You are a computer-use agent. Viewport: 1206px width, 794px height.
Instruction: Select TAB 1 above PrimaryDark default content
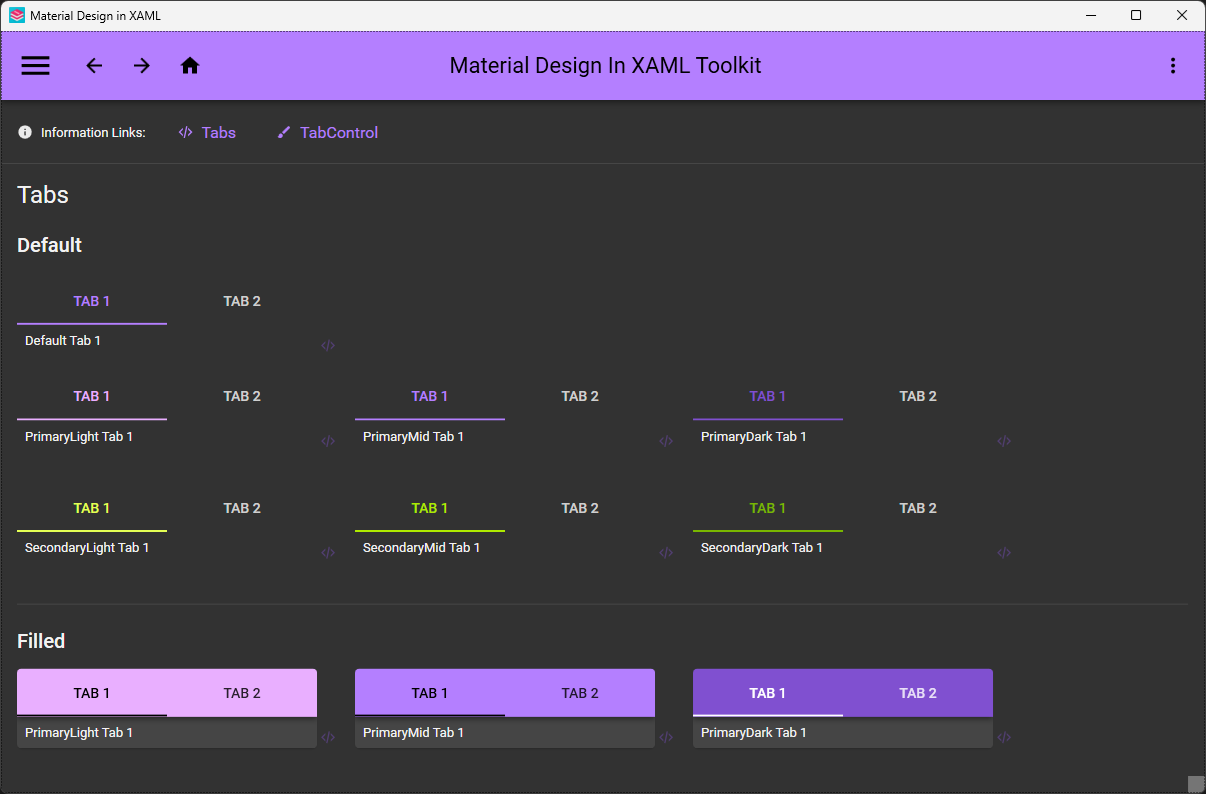[x=768, y=396]
